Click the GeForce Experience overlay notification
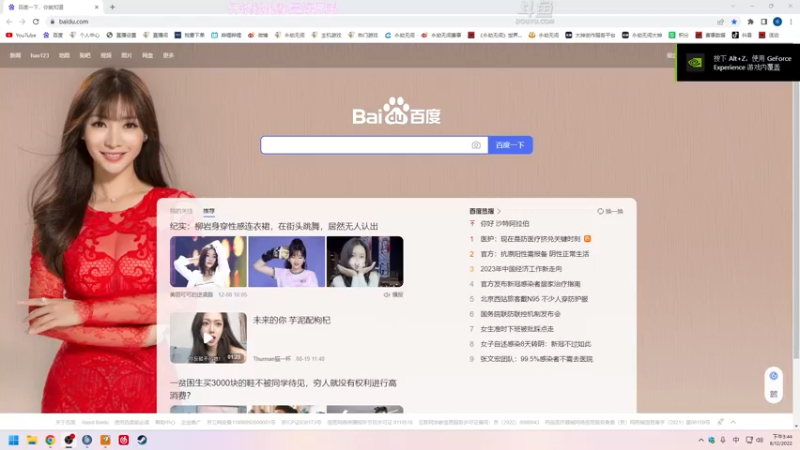 click(738, 62)
